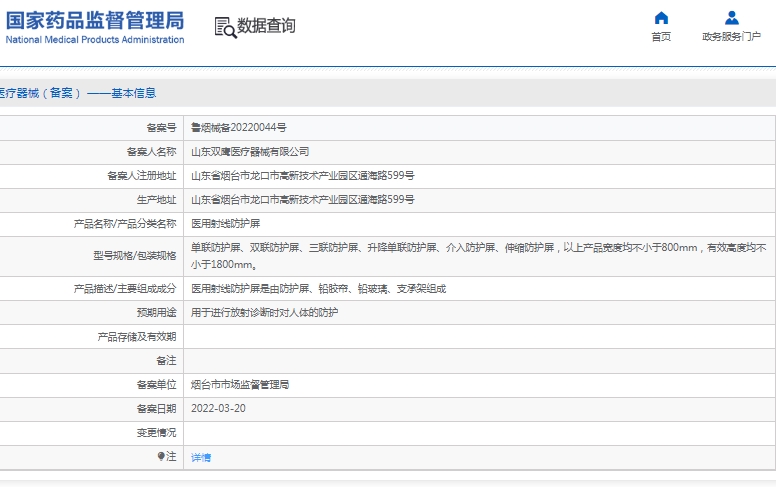Click the 产品存储及有效期 label
This screenshot has width=776, height=487.
[x=137, y=337]
